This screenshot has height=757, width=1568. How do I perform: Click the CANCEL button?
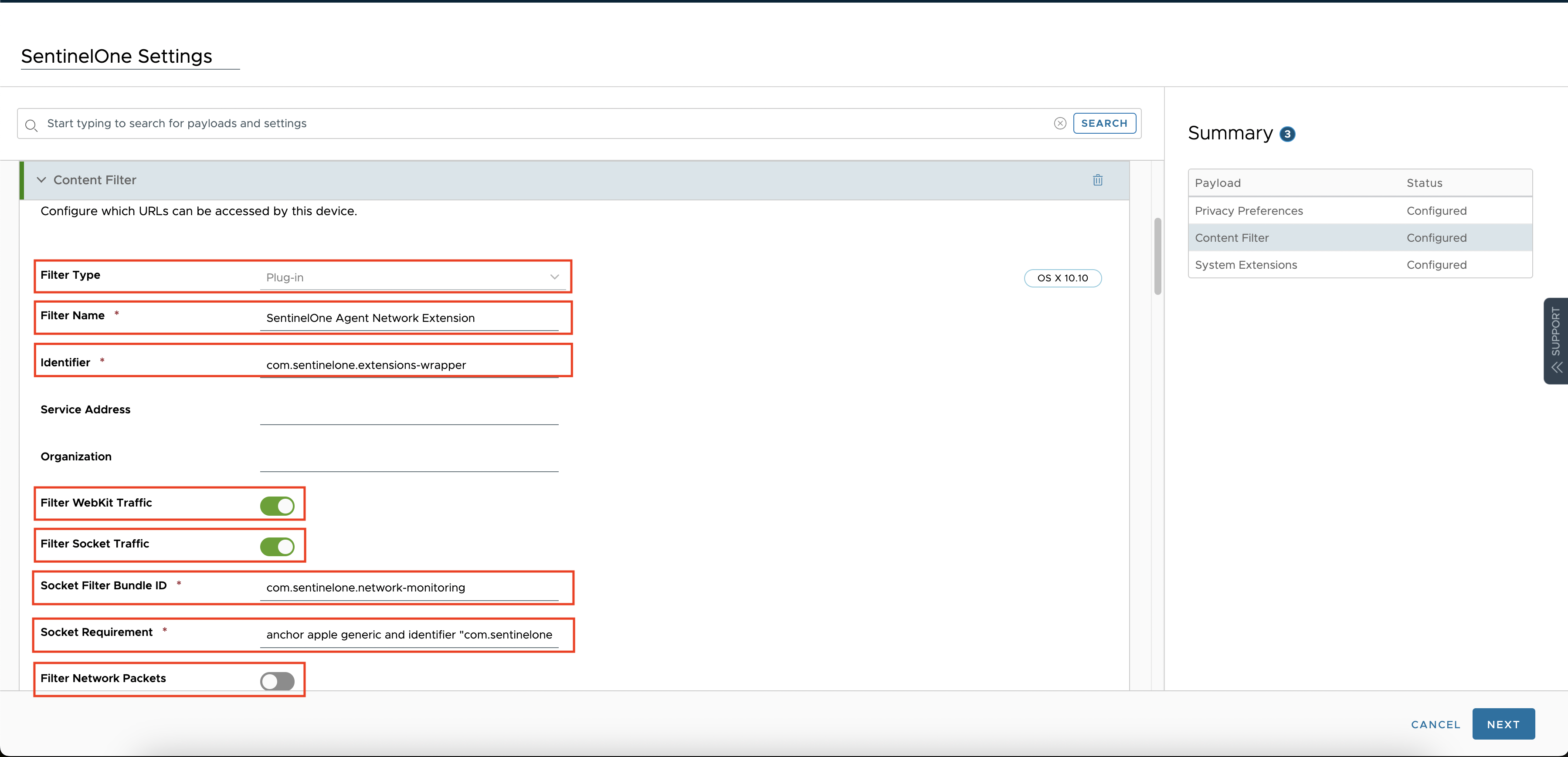[1436, 725]
